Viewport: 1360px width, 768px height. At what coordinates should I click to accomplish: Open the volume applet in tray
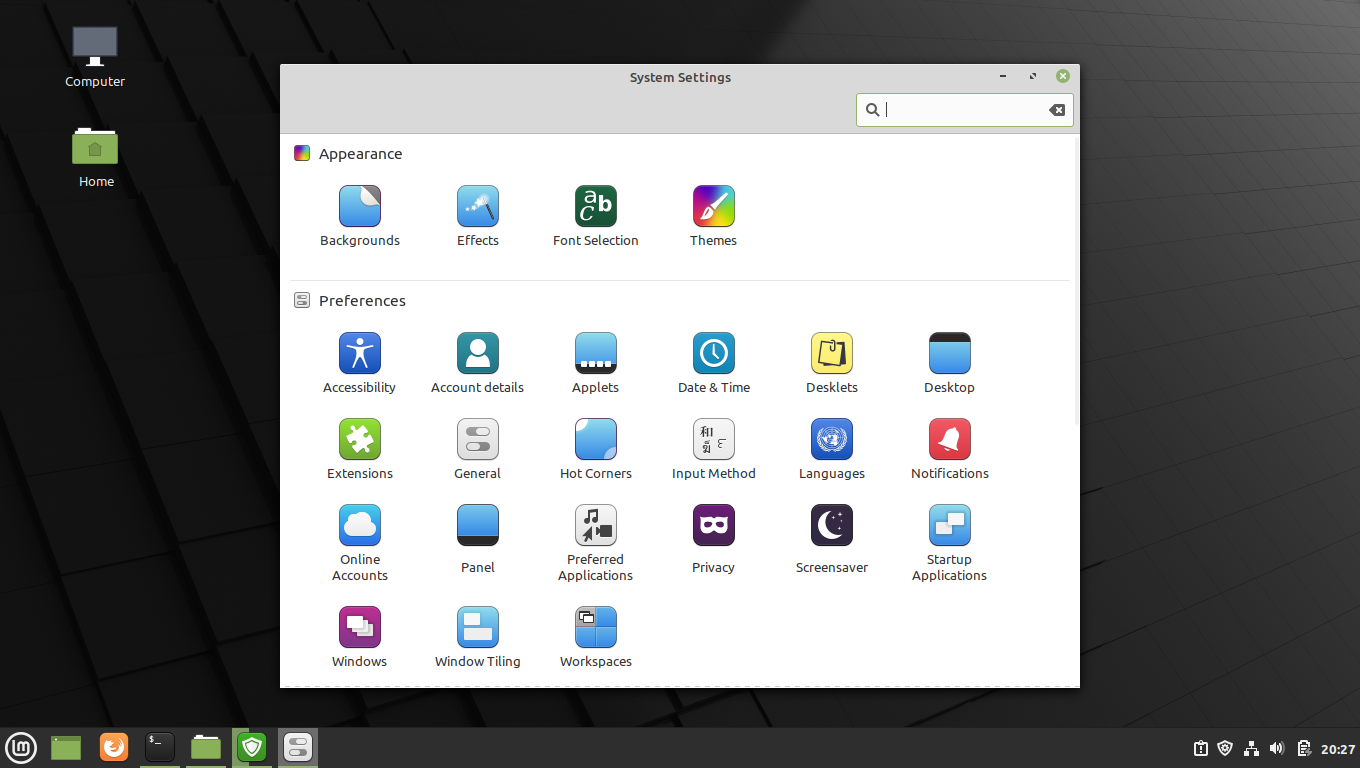click(1277, 748)
